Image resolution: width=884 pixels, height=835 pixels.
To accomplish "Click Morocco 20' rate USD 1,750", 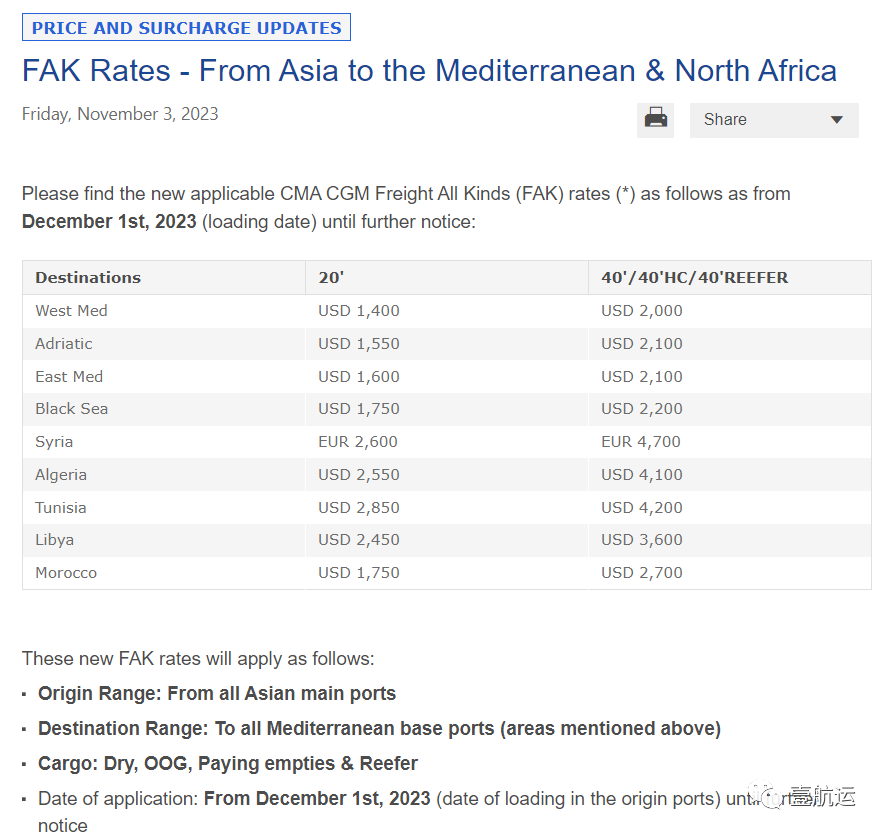I will click(x=359, y=573).
